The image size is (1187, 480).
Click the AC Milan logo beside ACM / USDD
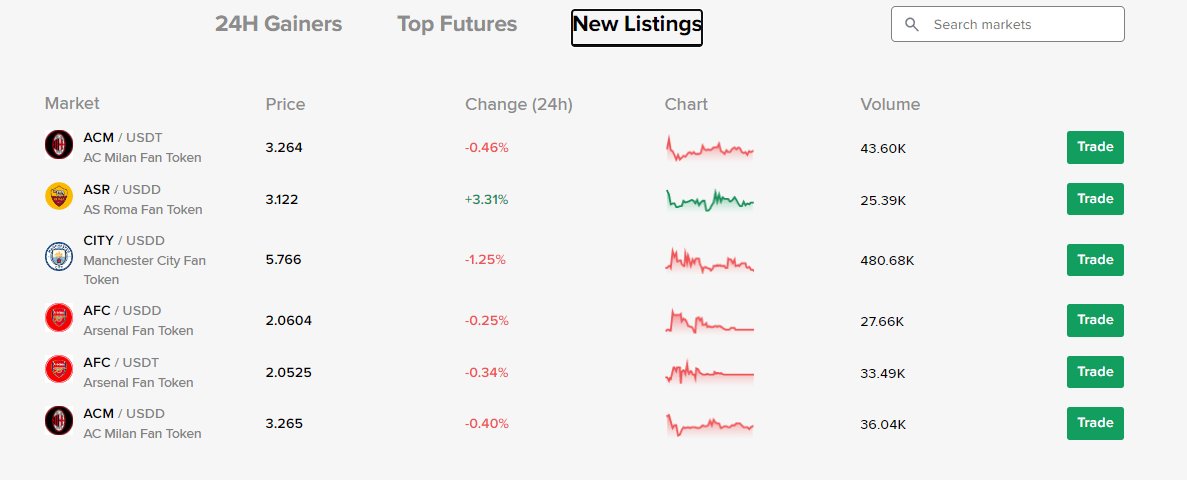pyautogui.click(x=59, y=420)
